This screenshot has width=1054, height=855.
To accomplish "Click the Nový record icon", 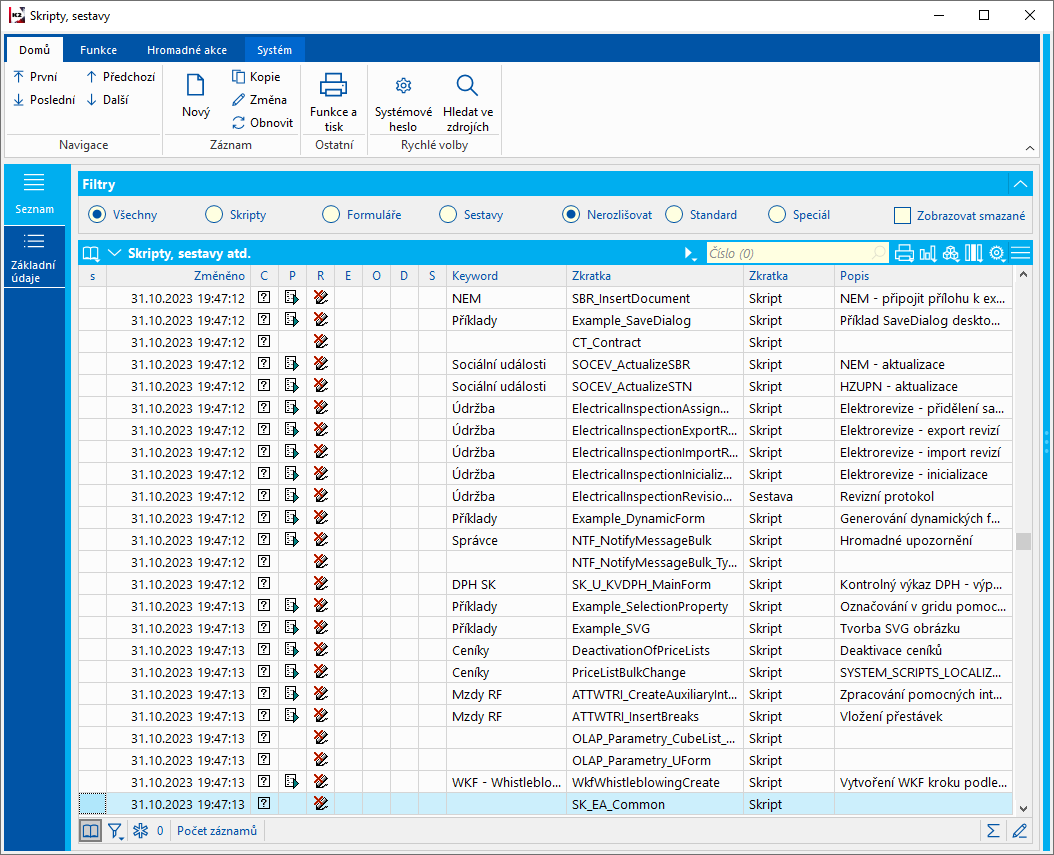I will click(x=196, y=88).
